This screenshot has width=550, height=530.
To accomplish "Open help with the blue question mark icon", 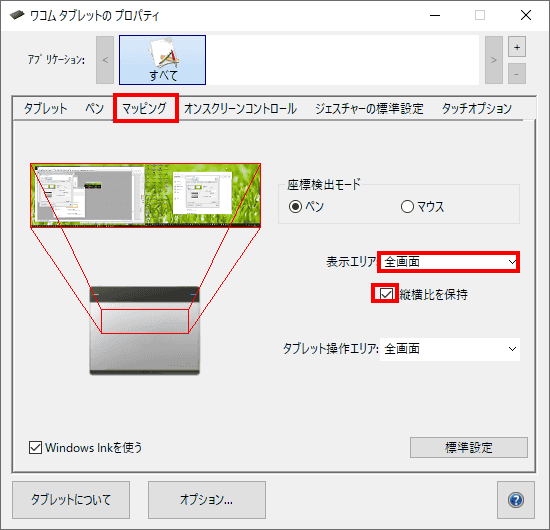I will click(516, 500).
